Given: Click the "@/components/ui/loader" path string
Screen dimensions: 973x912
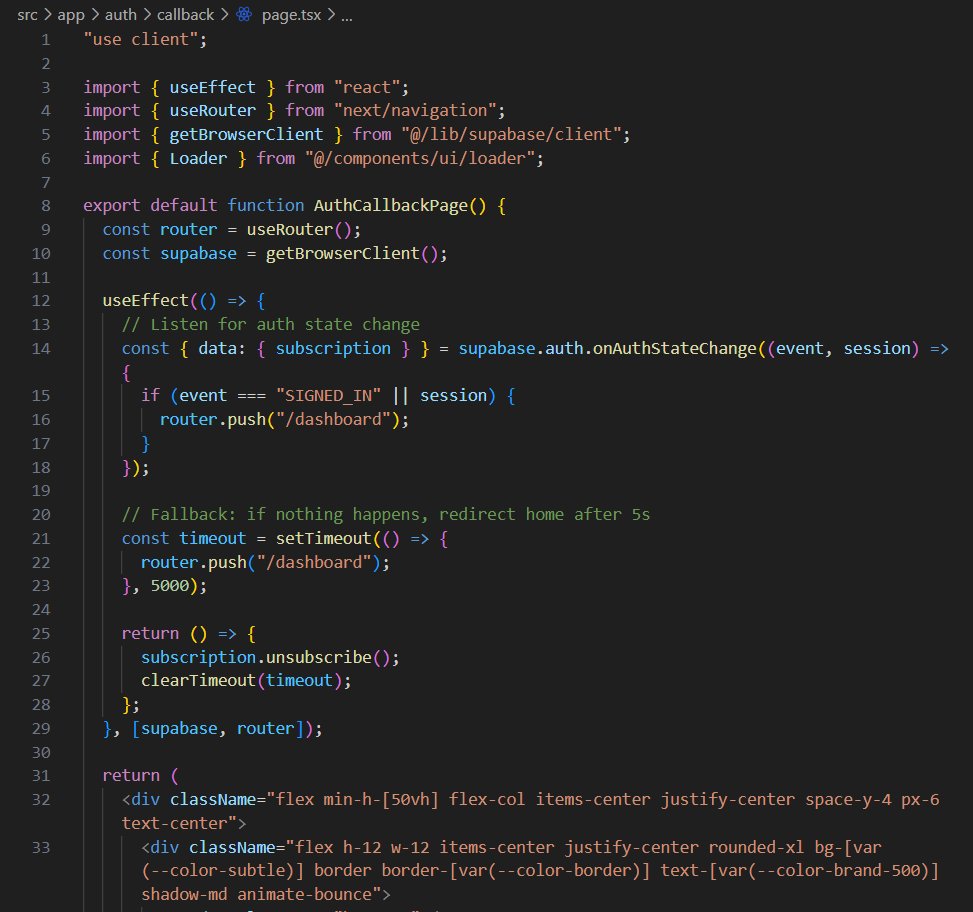Looking at the screenshot, I should click(x=420, y=159).
